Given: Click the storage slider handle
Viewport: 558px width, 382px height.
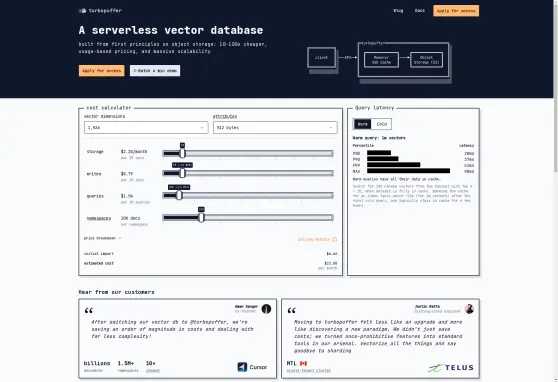Looking at the screenshot, I should tap(183, 153).
